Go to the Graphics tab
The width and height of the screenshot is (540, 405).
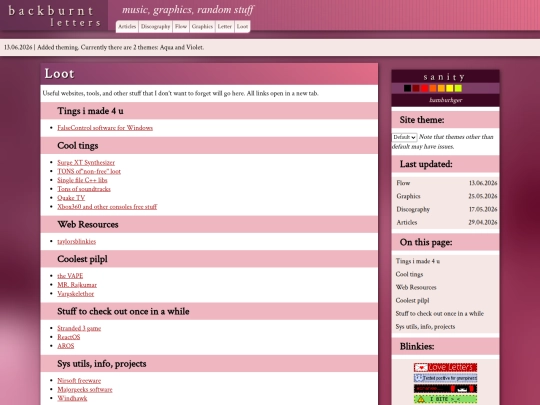pyautogui.click(x=202, y=27)
